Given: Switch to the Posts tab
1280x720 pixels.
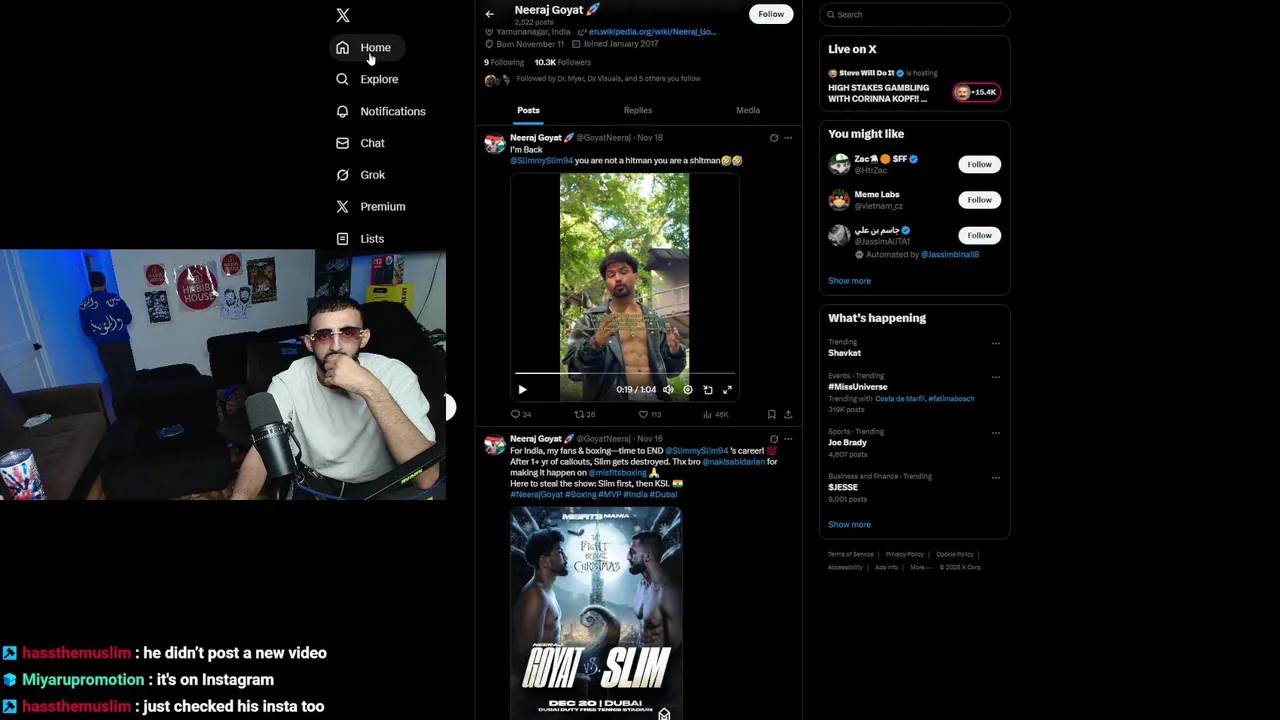Looking at the screenshot, I should (x=528, y=110).
